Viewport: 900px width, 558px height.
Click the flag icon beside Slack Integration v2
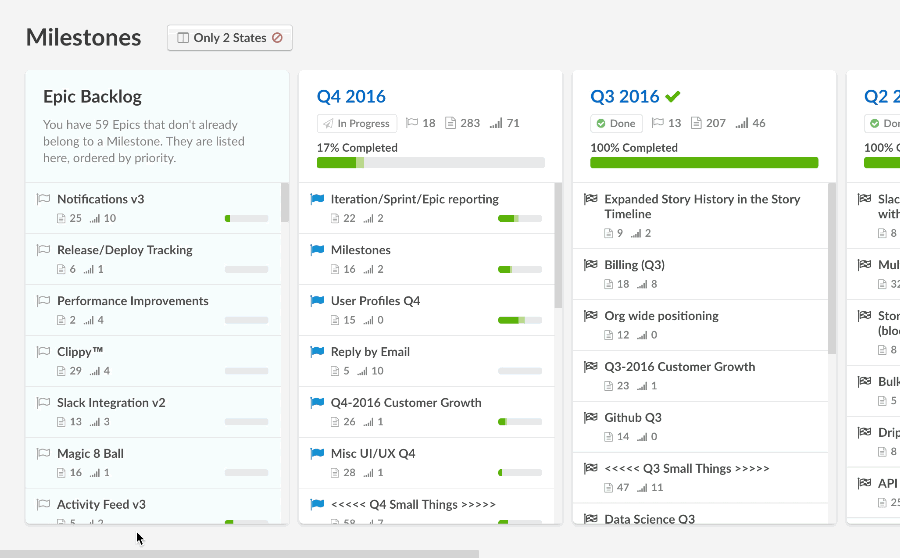43,403
